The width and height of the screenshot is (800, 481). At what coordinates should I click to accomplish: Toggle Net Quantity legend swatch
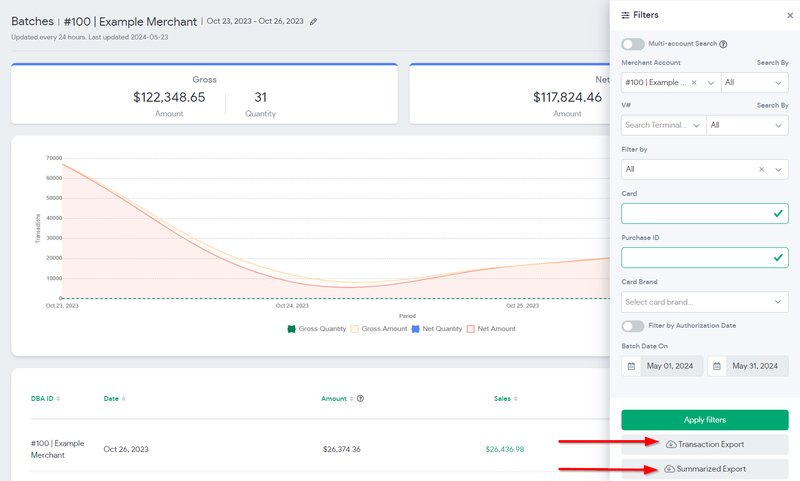pos(415,329)
